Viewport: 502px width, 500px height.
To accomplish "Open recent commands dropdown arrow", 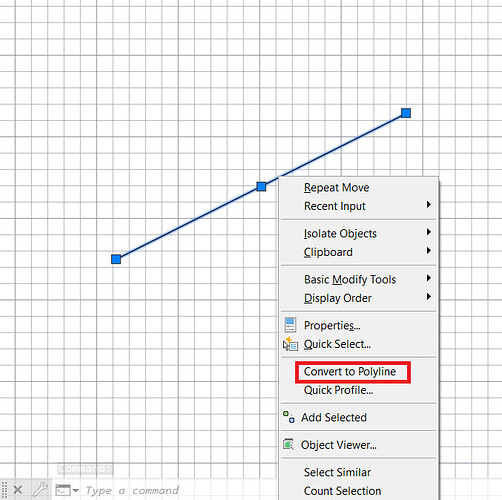I will [76, 490].
